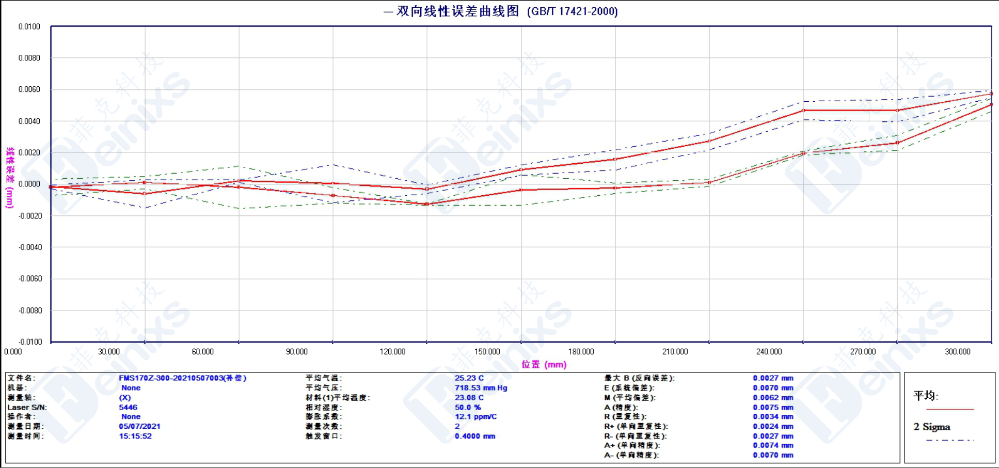The image size is (999, 468).
Task: Click the 平均 legend label
Action: pyautogui.click(x=926, y=396)
